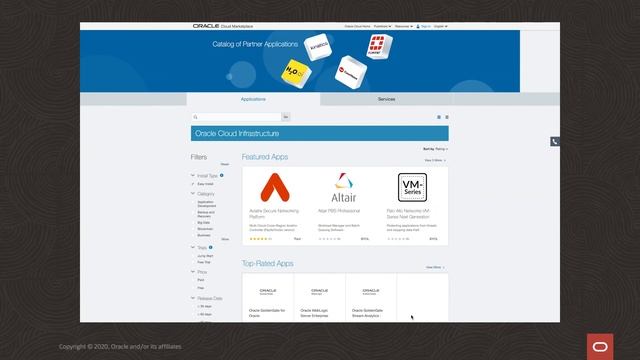Show More categories link

click(x=225, y=239)
